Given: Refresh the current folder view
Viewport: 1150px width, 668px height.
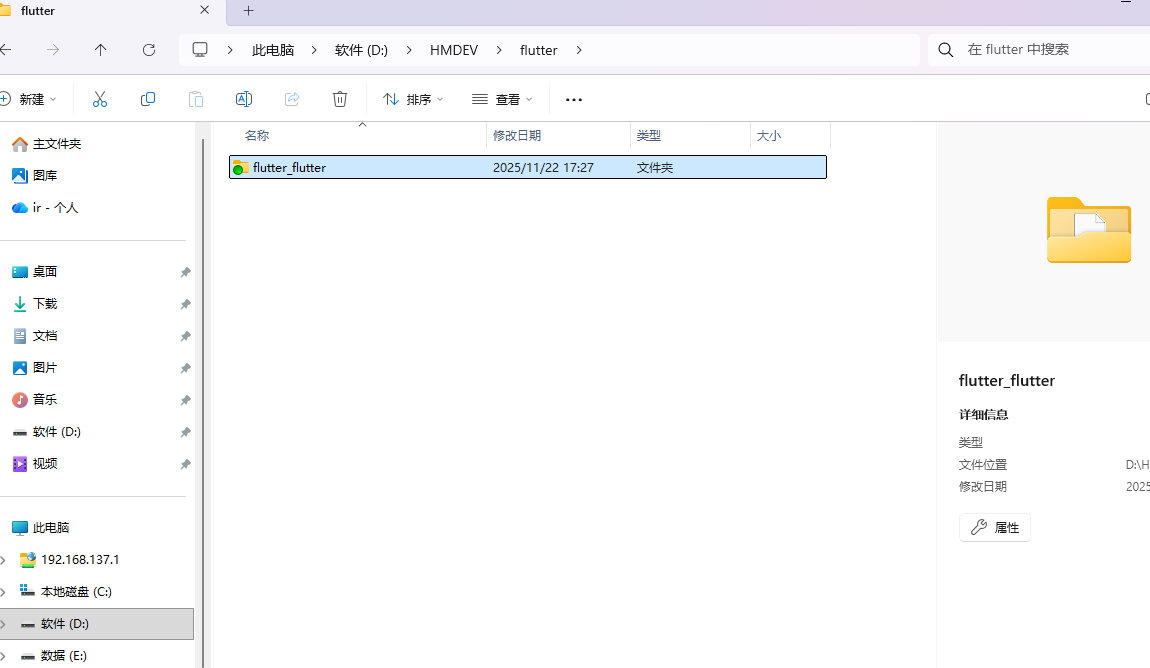Looking at the screenshot, I should [x=149, y=50].
